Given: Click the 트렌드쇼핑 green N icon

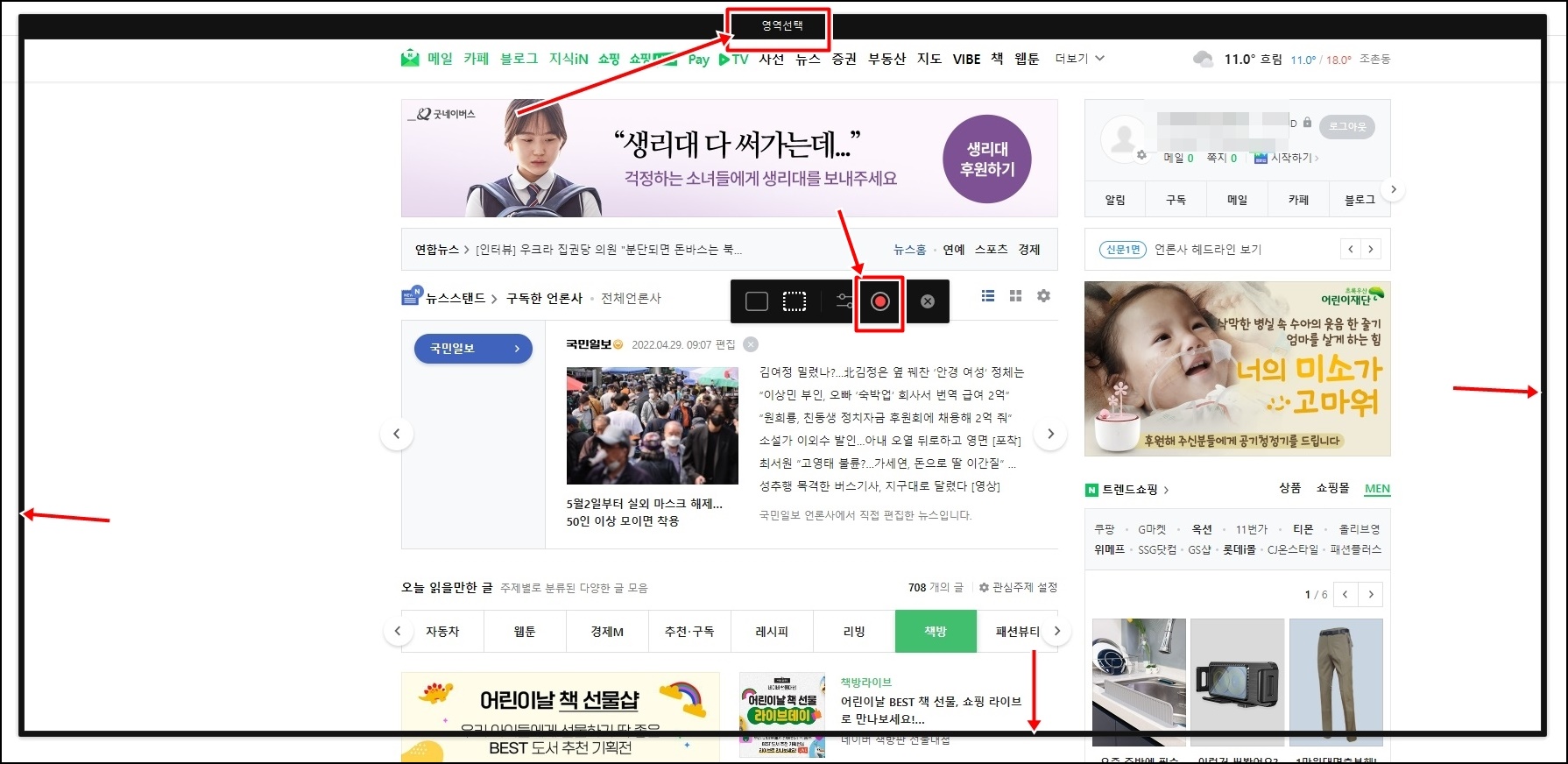Looking at the screenshot, I should pos(1091,490).
